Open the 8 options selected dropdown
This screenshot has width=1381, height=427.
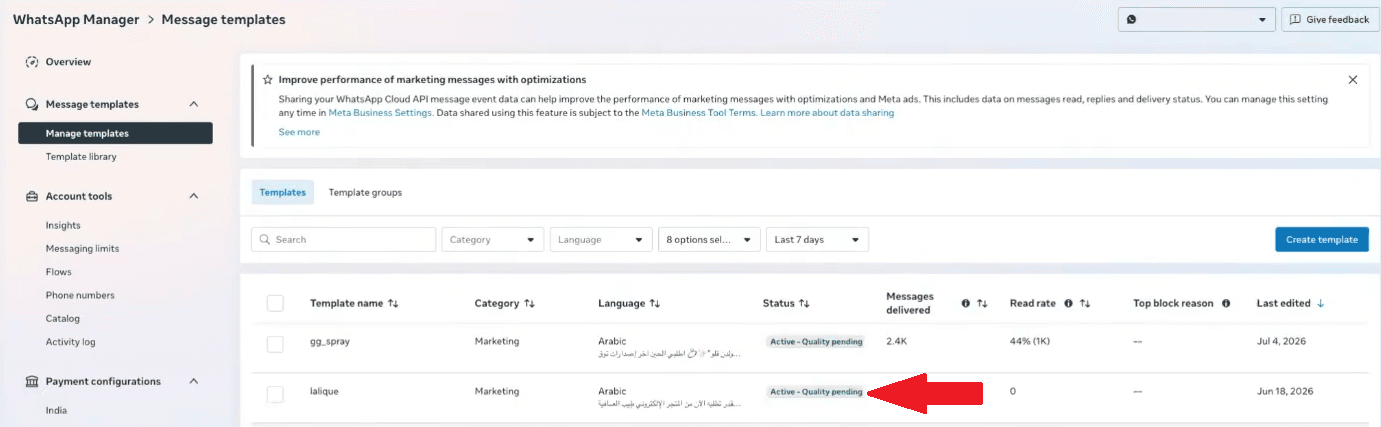[x=709, y=240]
